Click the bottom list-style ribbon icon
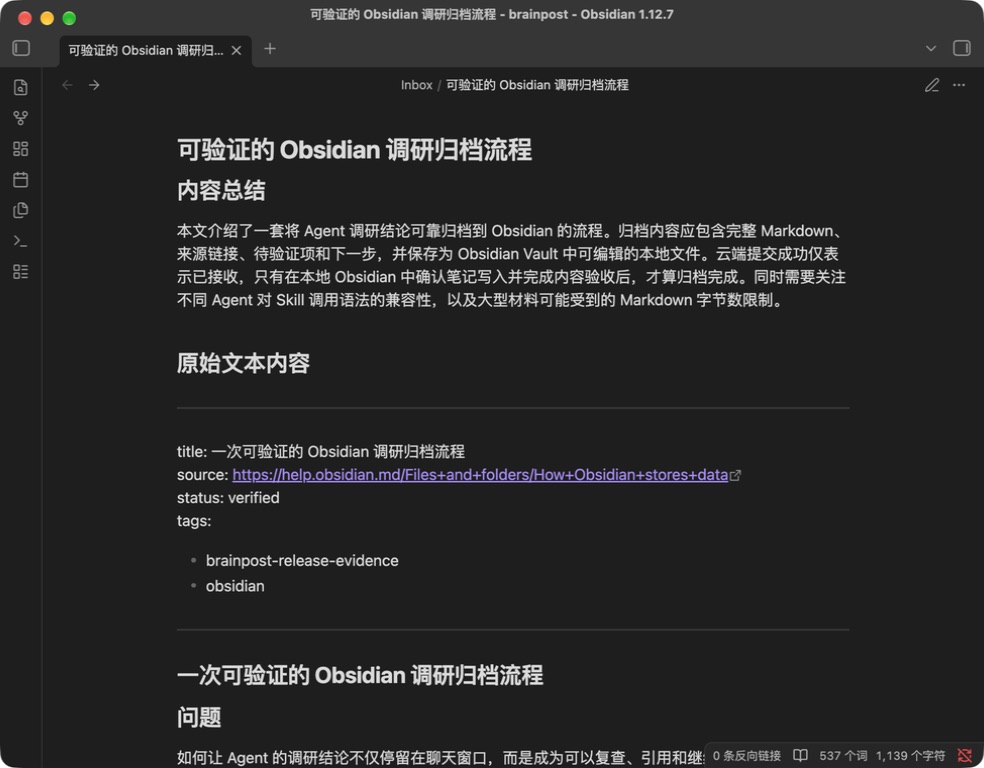 coord(21,272)
